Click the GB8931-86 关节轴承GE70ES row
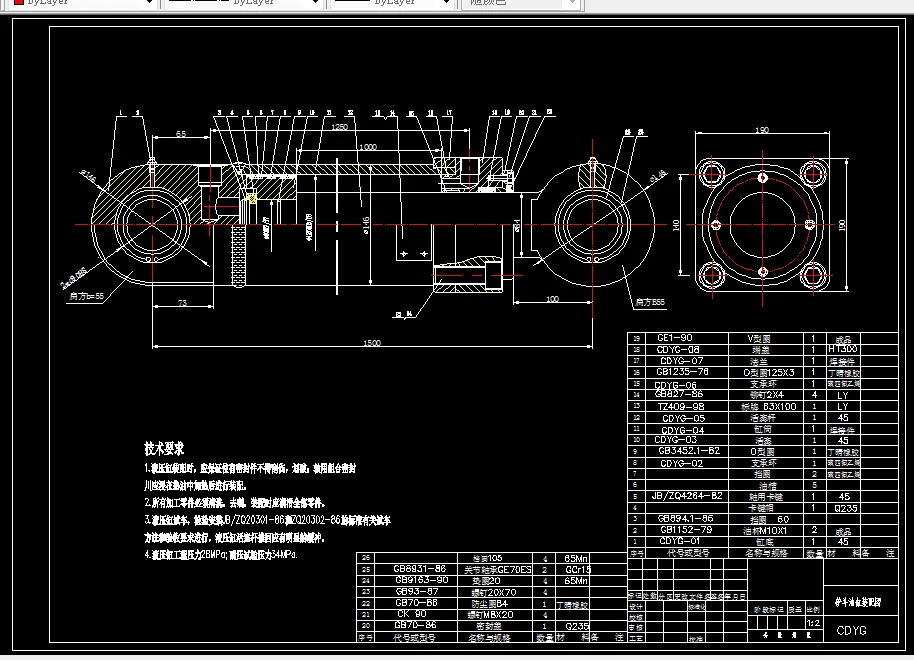This screenshot has width=914, height=660. (x=420, y=568)
